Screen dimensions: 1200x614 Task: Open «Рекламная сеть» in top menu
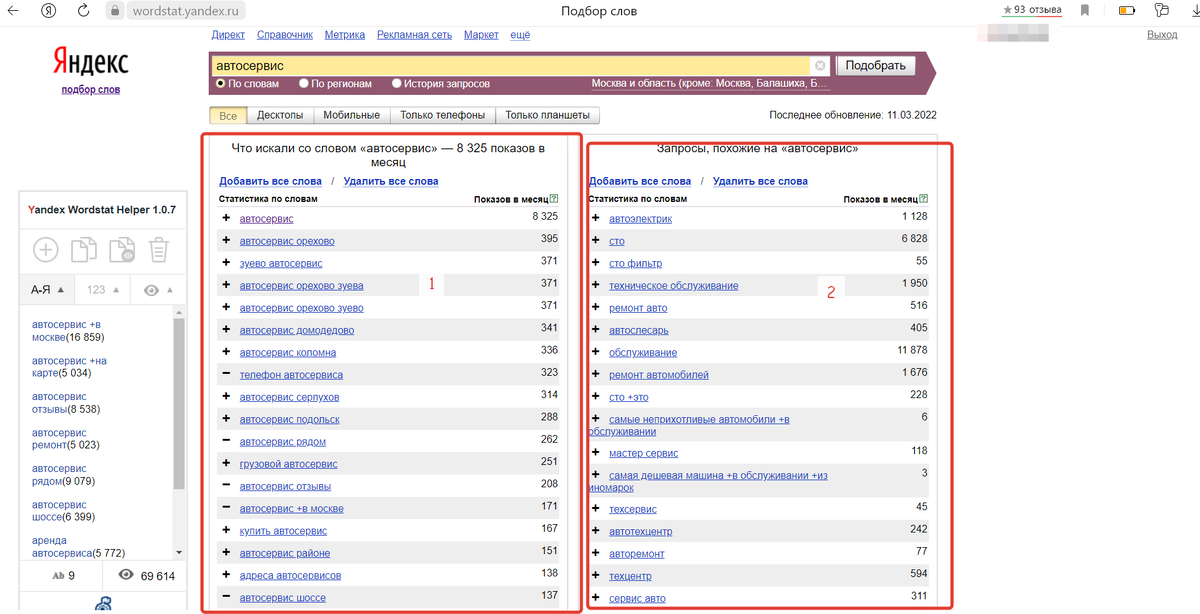[x=414, y=35]
